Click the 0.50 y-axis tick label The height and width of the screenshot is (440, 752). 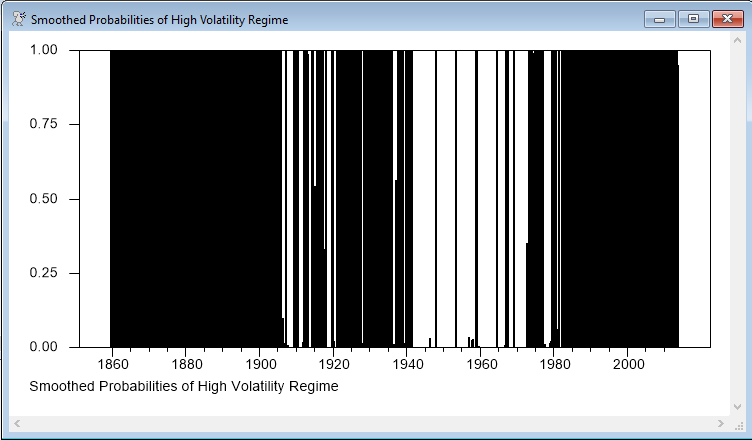click(43, 199)
